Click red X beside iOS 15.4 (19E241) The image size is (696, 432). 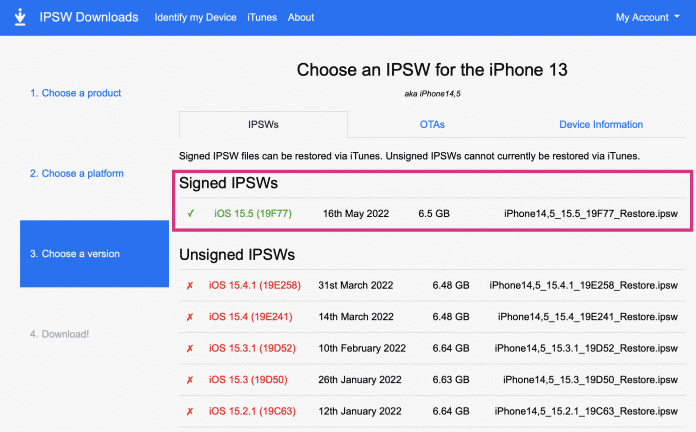point(190,317)
